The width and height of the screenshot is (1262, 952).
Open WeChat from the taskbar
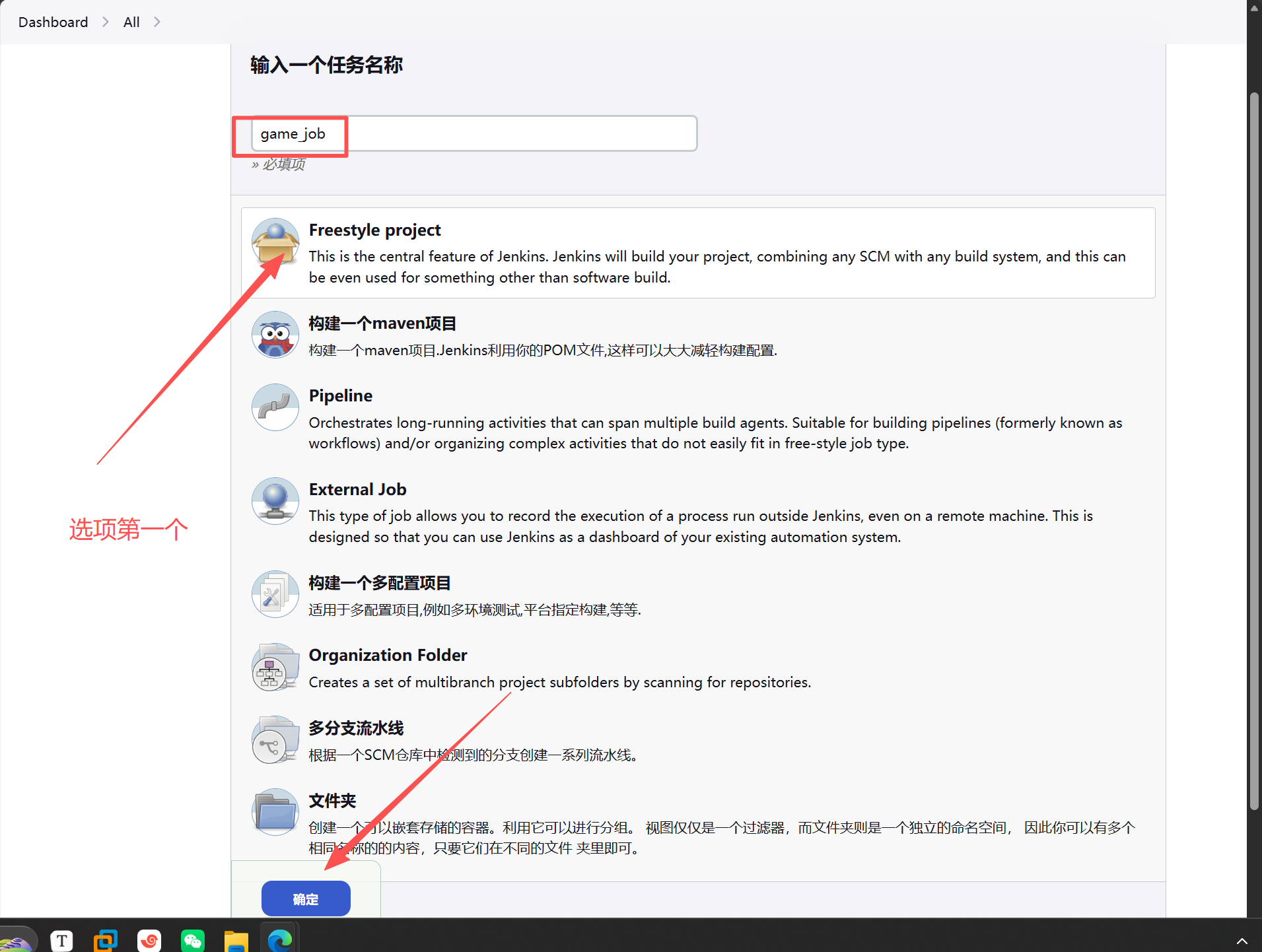click(193, 939)
